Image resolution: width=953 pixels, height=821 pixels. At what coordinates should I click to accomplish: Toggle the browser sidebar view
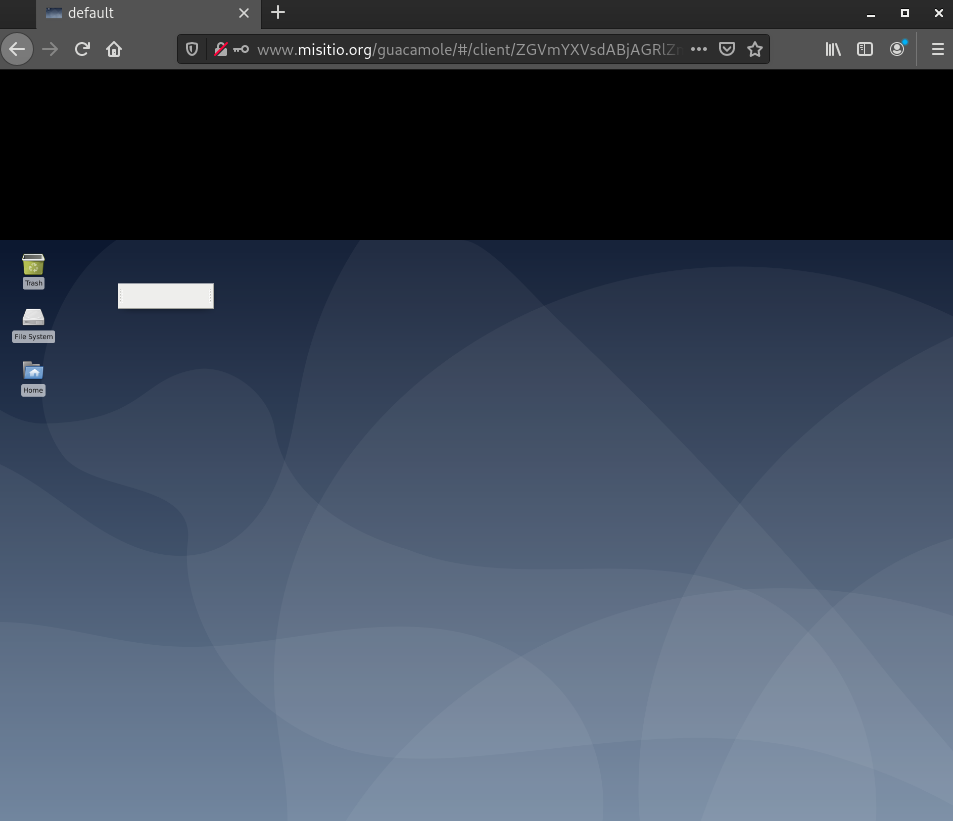pyautogui.click(x=865, y=49)
